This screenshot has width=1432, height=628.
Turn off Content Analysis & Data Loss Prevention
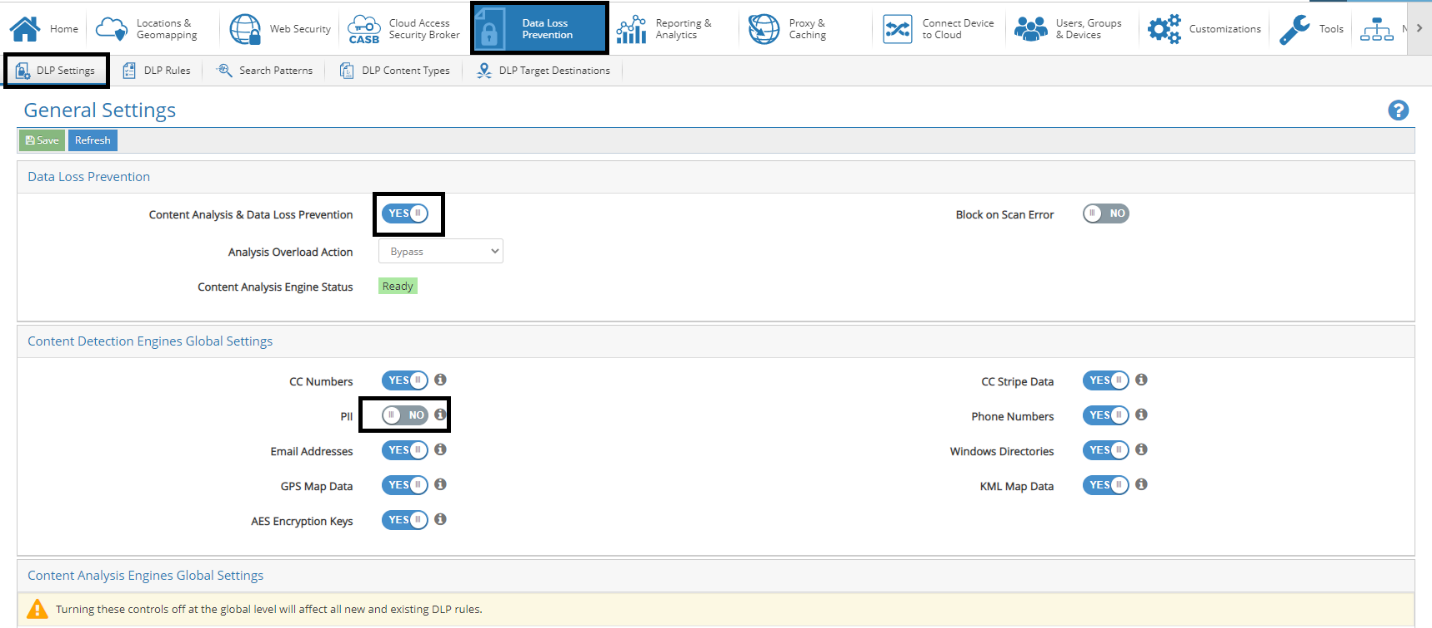(405, 214)
